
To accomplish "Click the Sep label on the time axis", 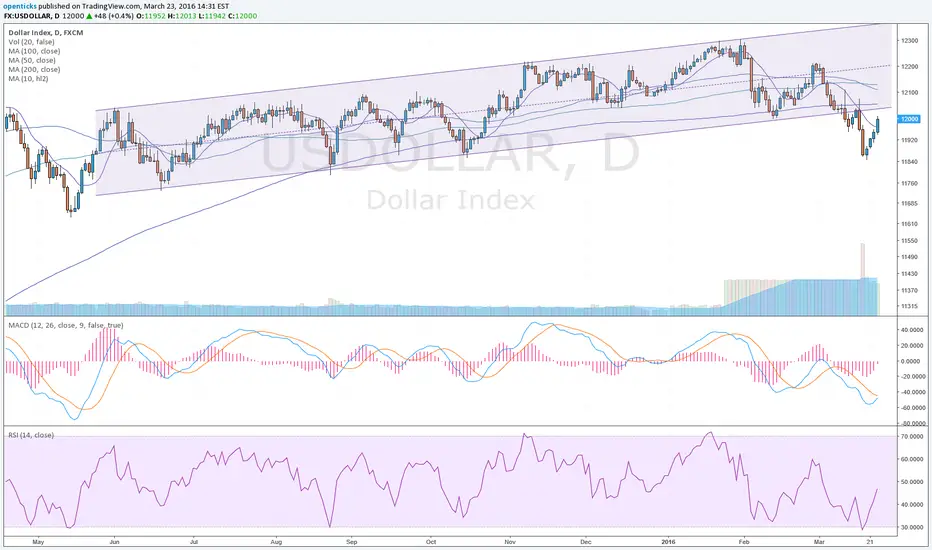I will pos(351,542).
